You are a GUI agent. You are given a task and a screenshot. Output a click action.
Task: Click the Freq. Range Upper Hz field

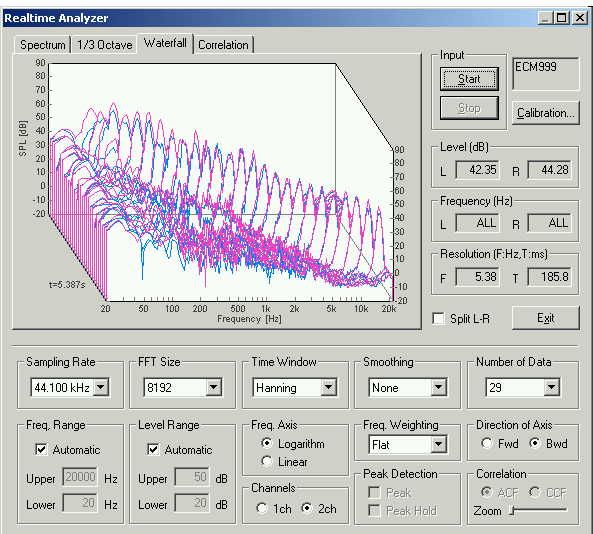tap(80, 477)
